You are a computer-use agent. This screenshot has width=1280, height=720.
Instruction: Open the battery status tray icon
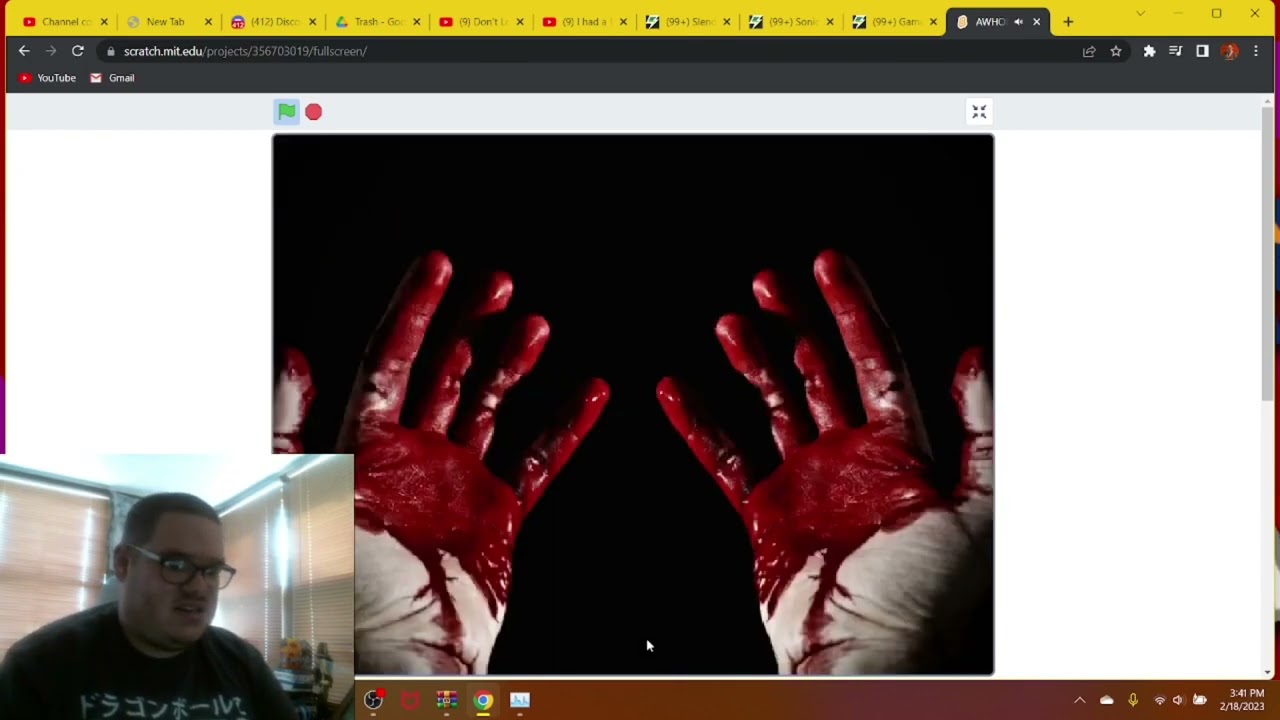tap(1200, 700)
